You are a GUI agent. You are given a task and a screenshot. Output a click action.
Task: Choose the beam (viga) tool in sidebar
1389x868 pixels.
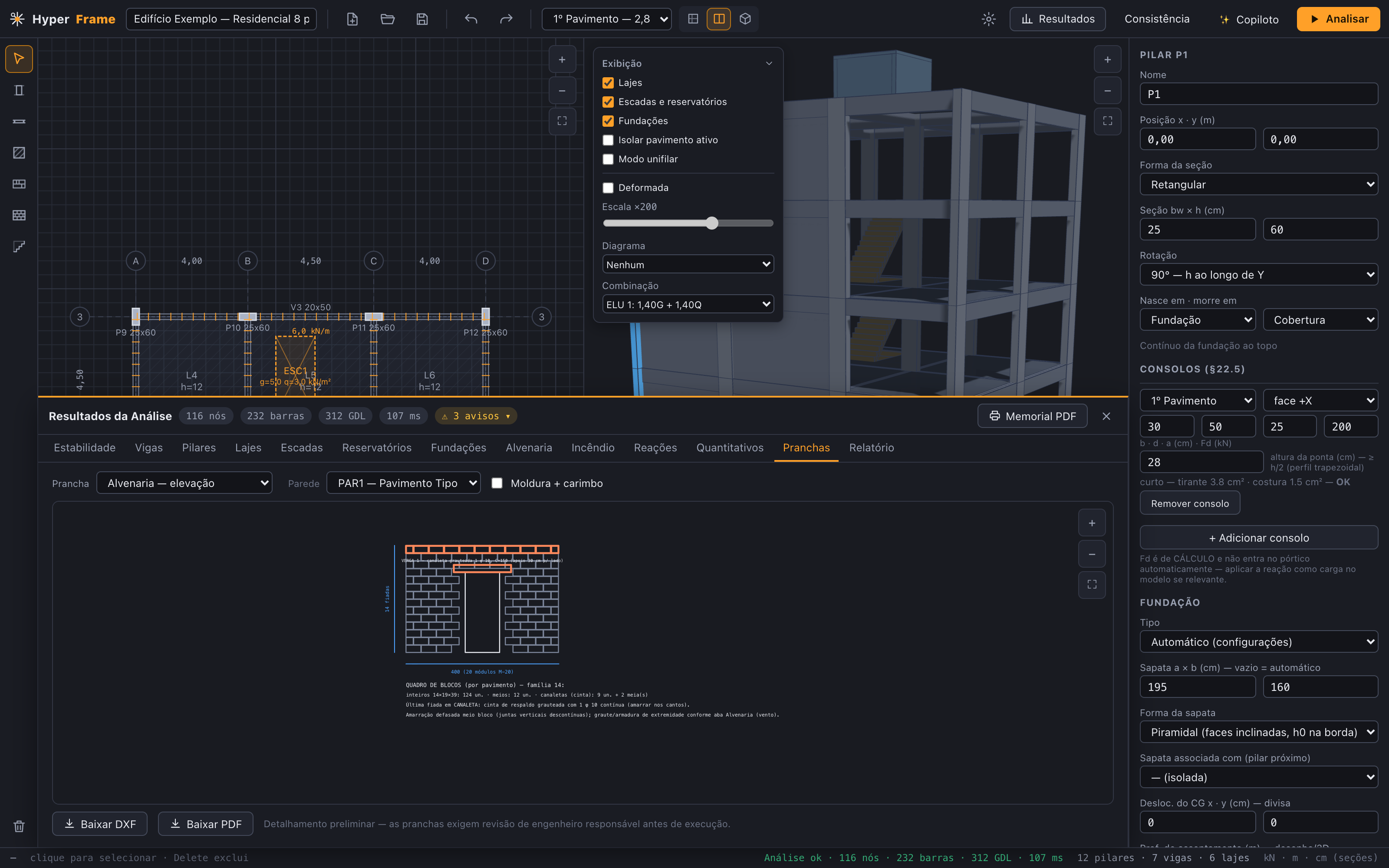[x=19, y=121]
